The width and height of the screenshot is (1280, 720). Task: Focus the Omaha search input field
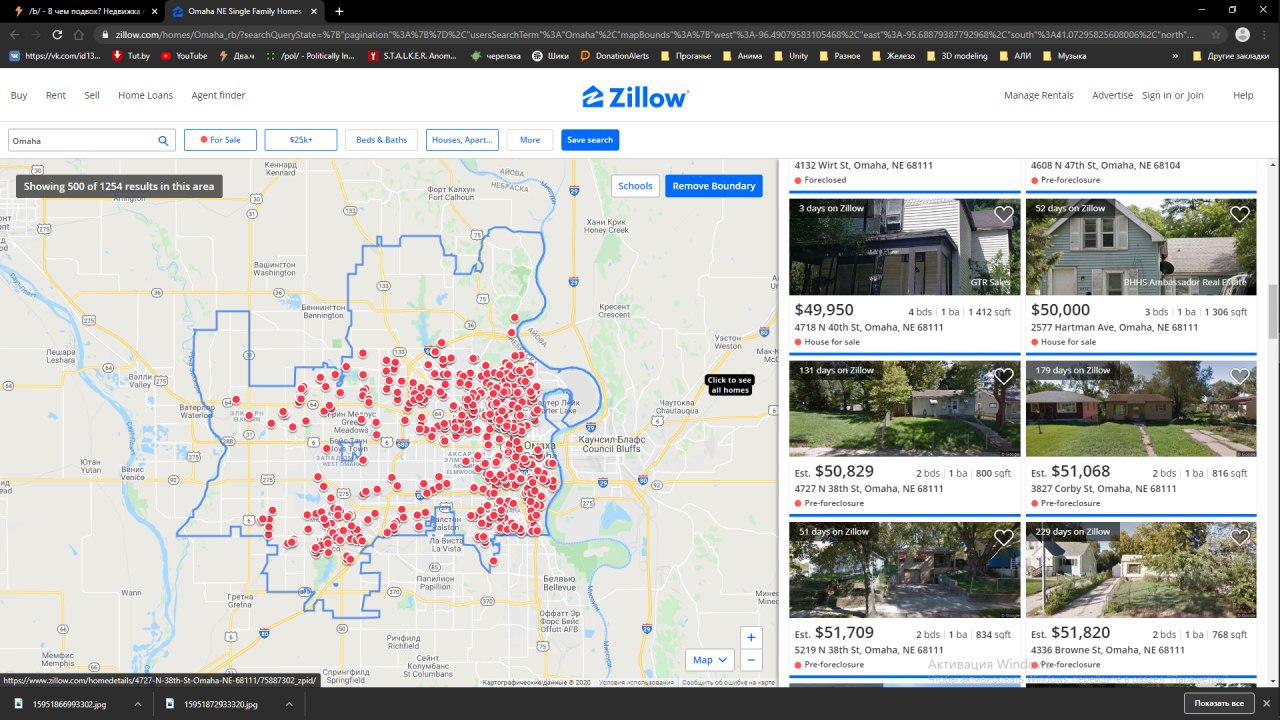click(x=82, y=140)
